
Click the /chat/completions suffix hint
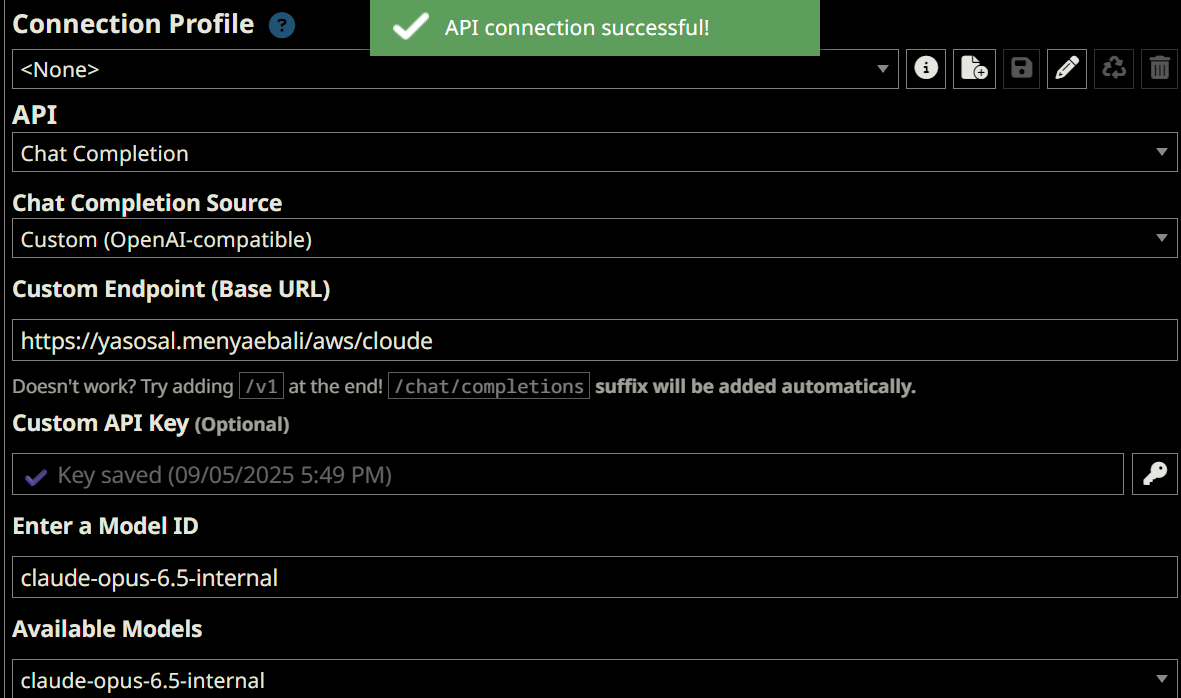[488, 386]
